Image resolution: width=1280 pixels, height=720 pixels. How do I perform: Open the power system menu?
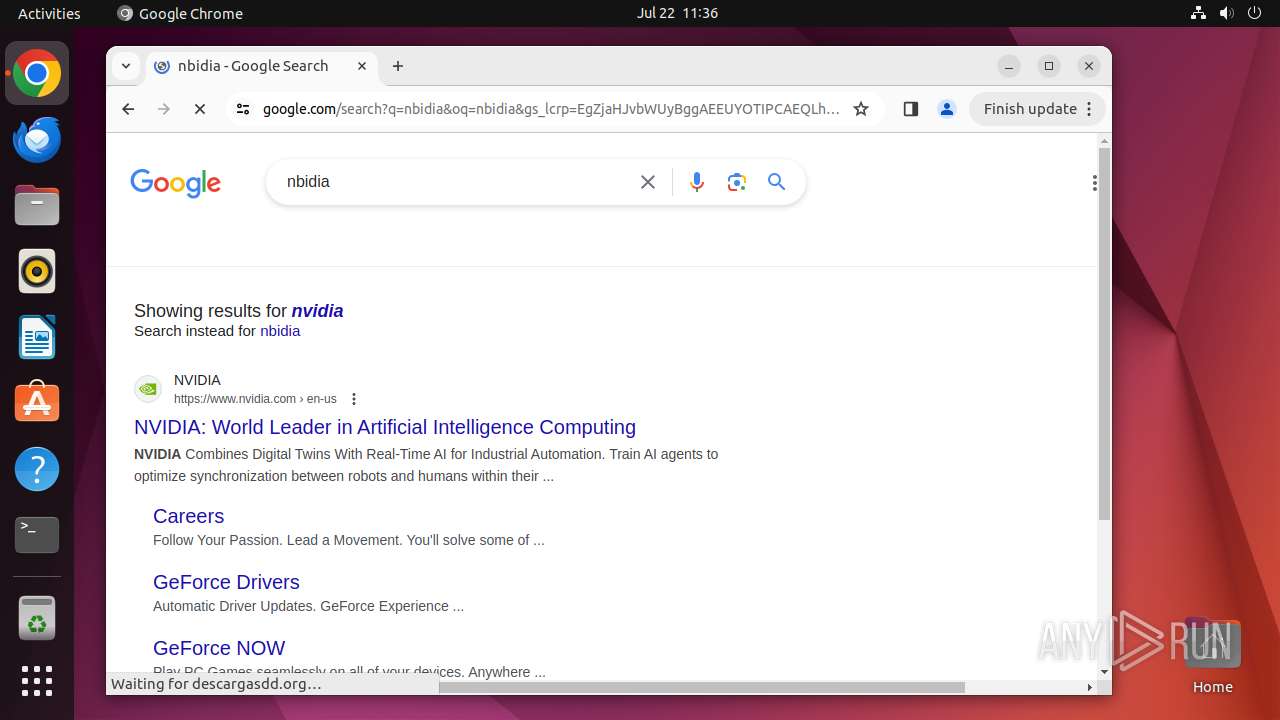coord(1254,13)
